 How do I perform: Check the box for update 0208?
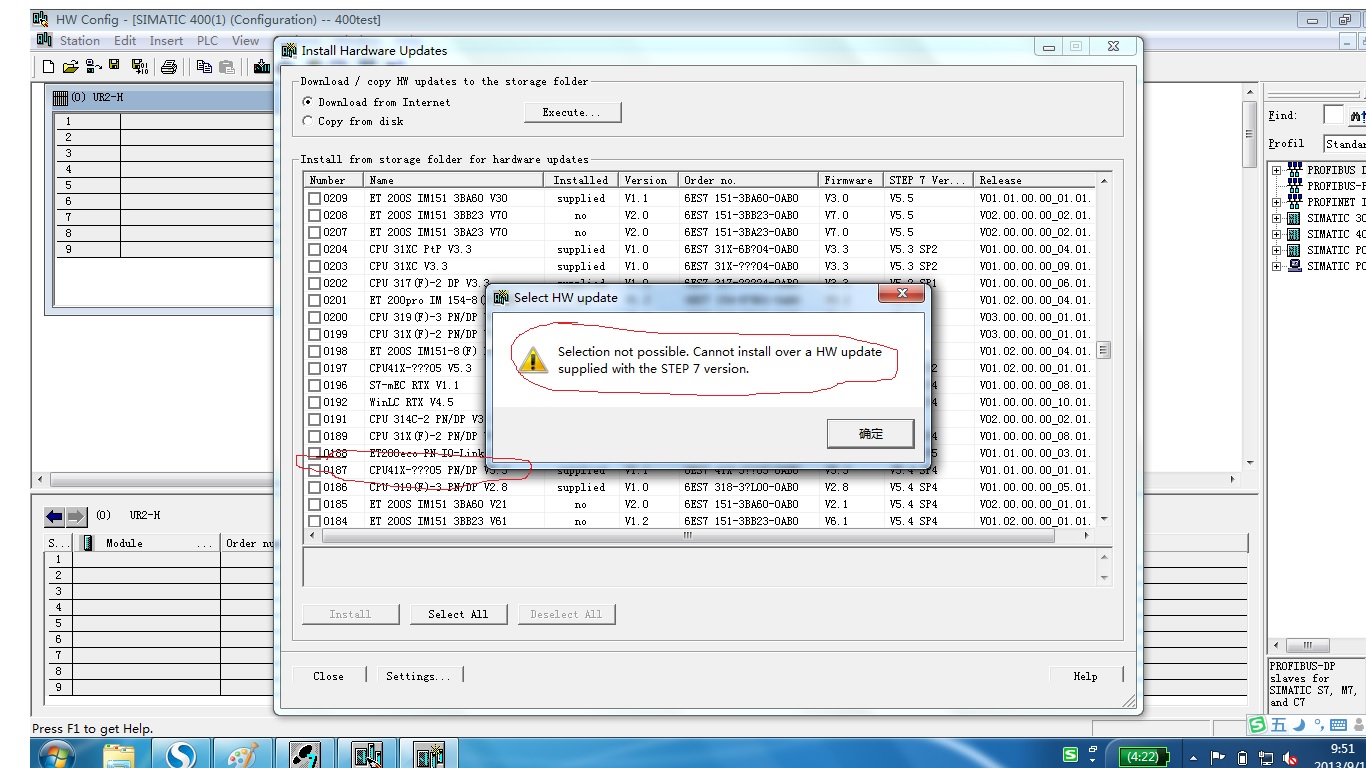tap(314, 215)
